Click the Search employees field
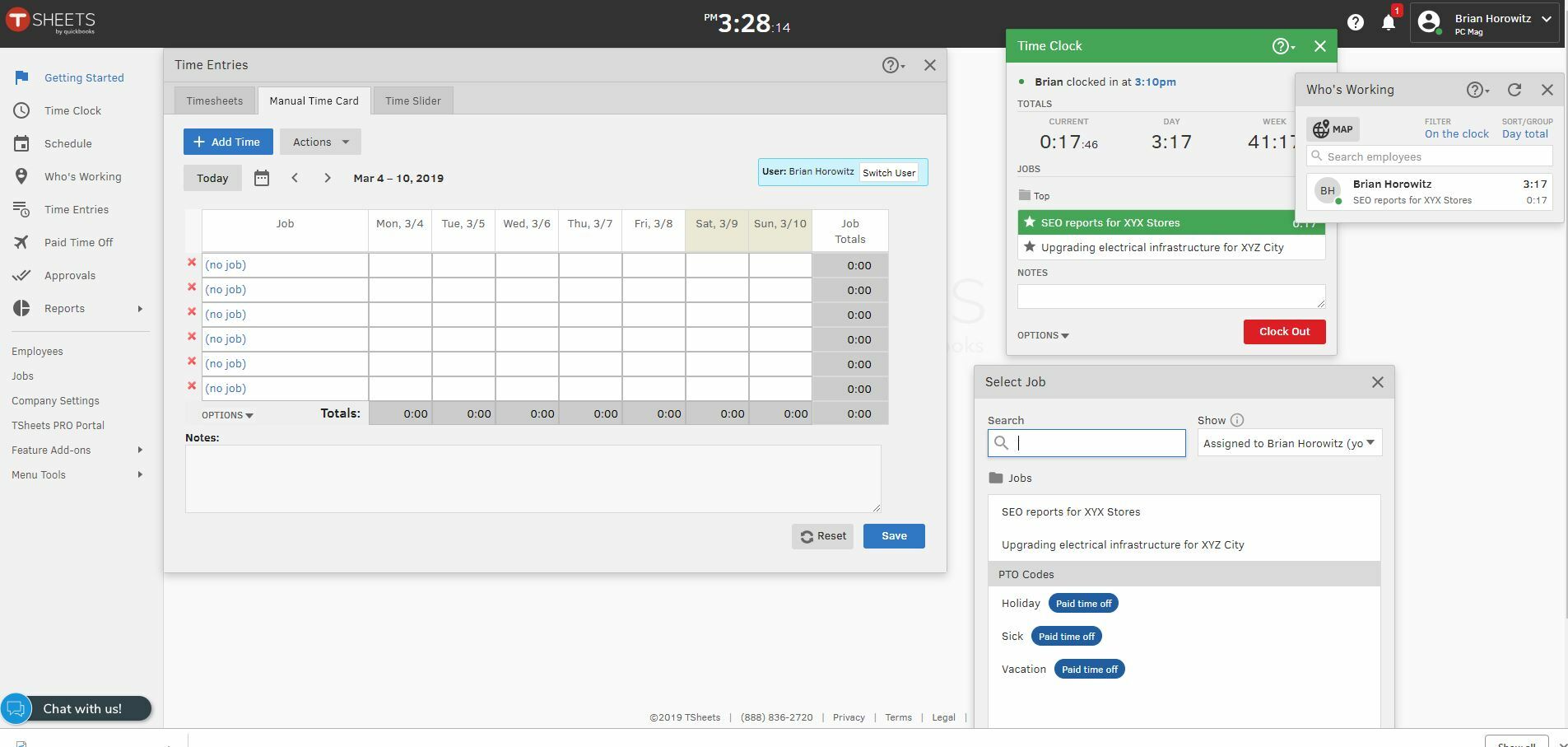Screen dimensions: 1568x747 coord(1430,156)
